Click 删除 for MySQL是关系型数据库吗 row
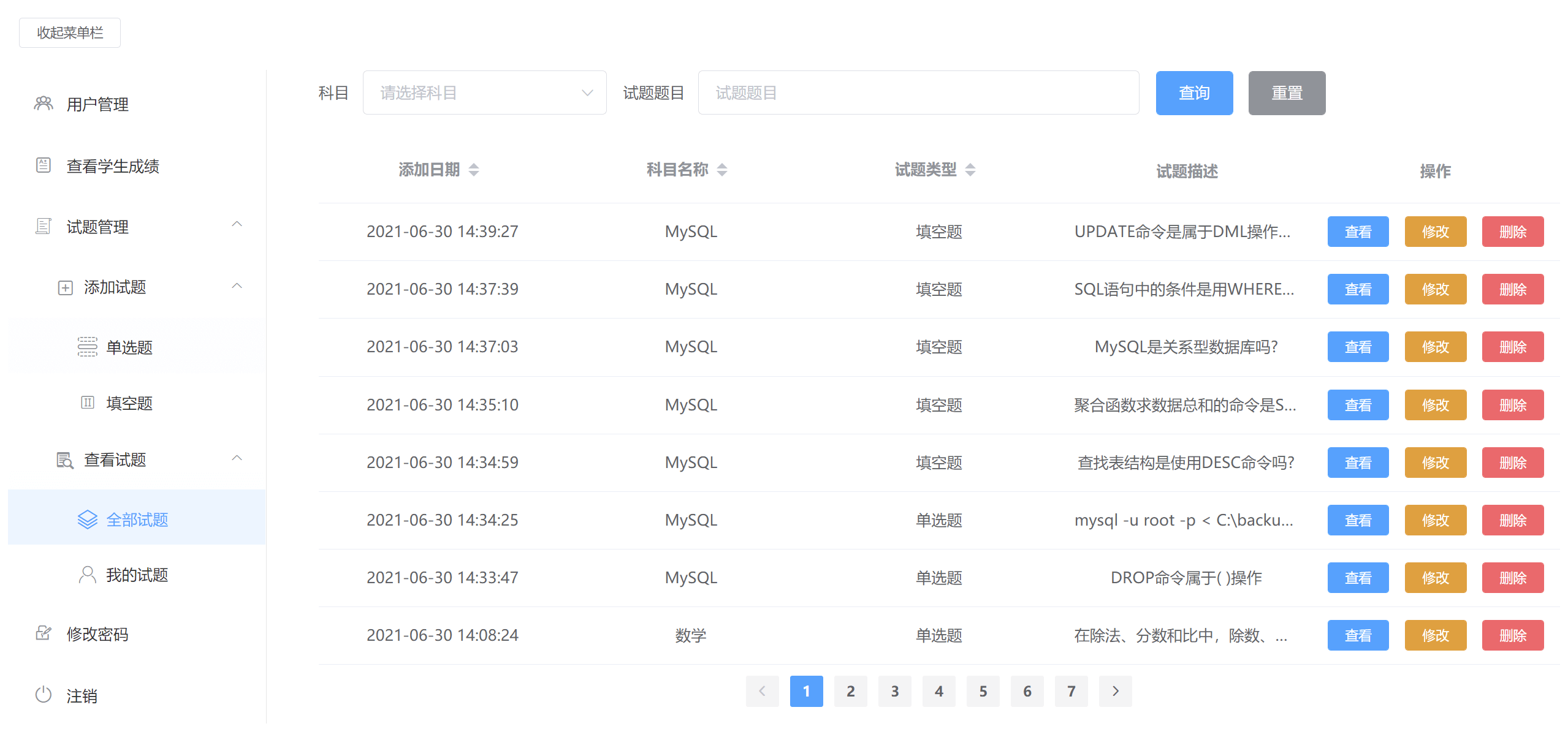Viewport: 1568px width, 729px height. (1512, 347)
